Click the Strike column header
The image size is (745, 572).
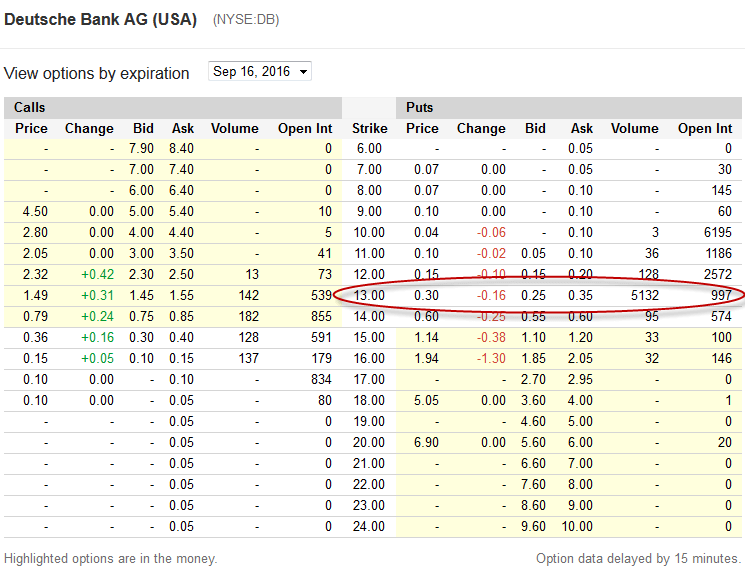[370, 128]
